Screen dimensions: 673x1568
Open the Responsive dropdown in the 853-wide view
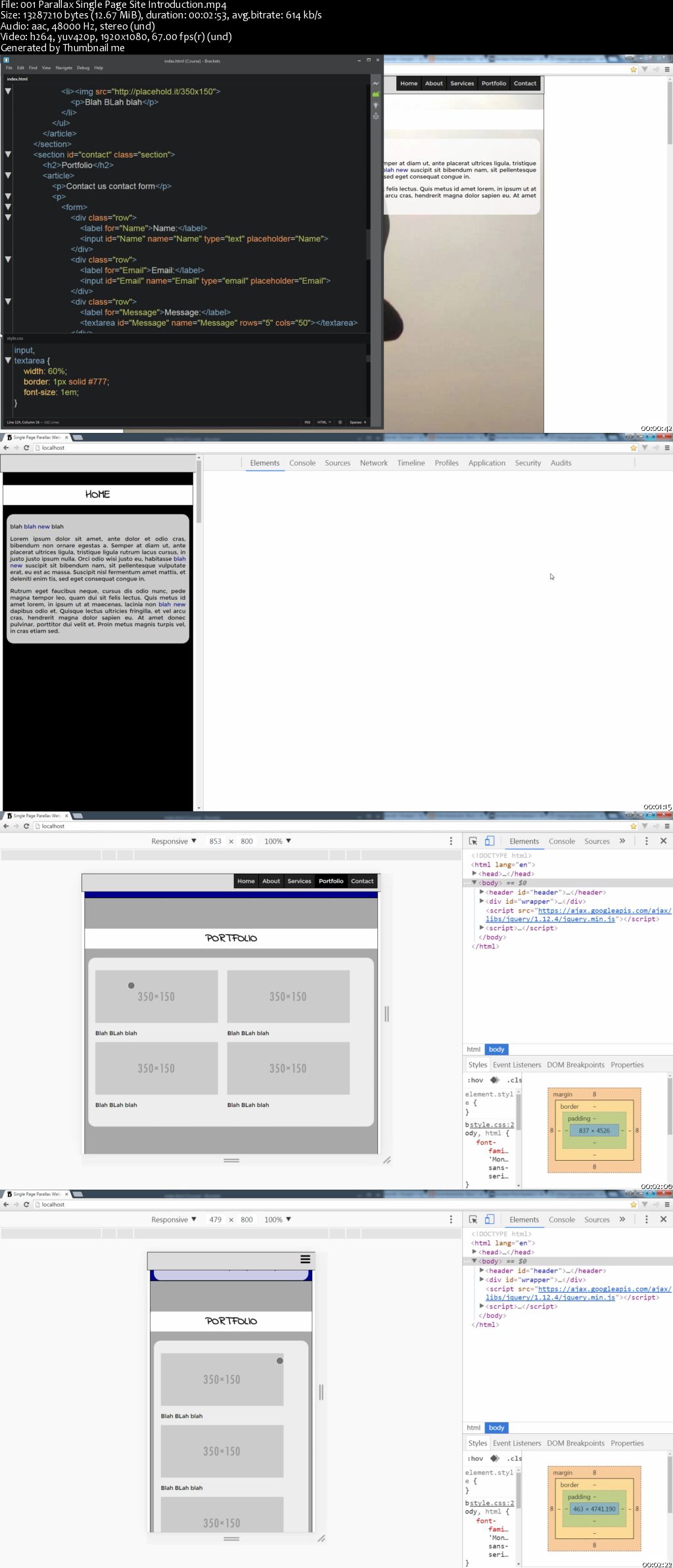(x=174, y=841)
